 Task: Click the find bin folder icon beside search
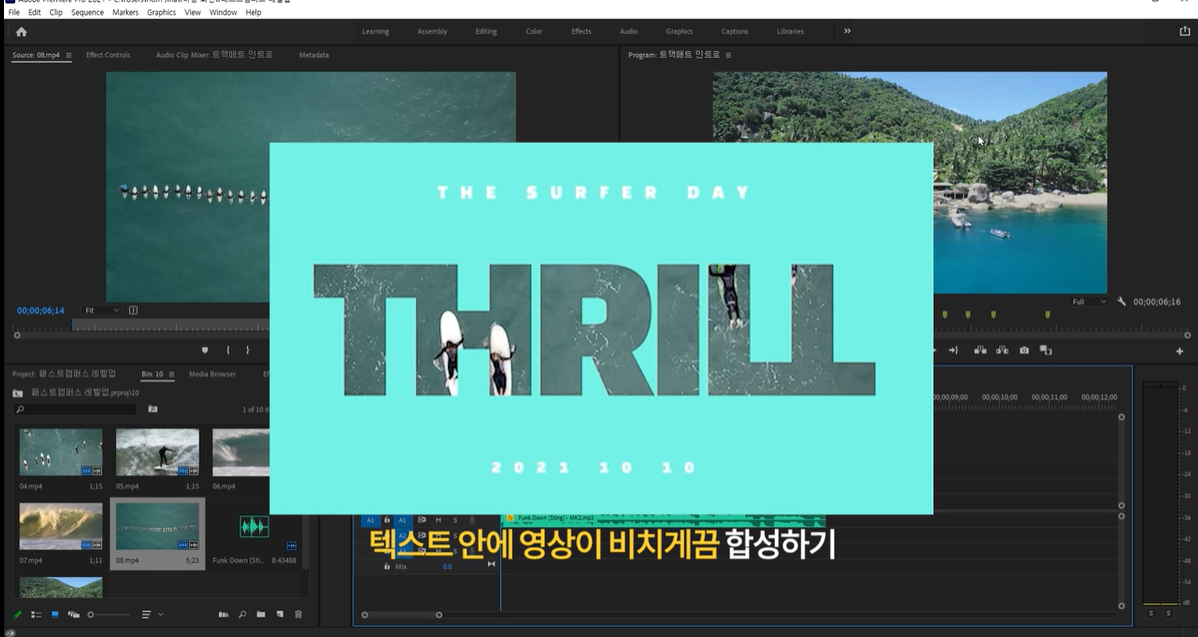pos(153,409)
